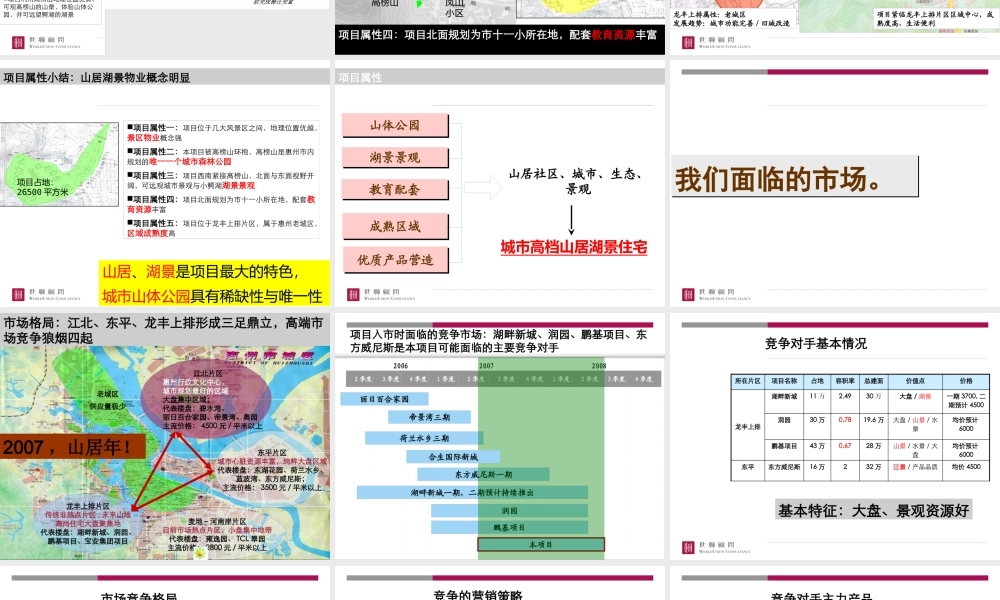
Task: Click the text 山居社区、城市、生态、景观
Action: point(575,181)
